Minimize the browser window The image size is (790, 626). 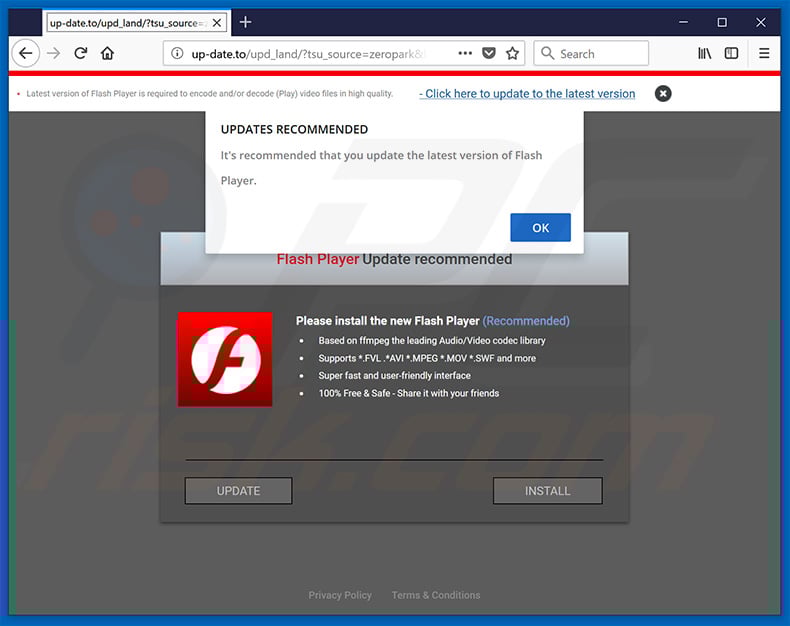tap(683, 22)
